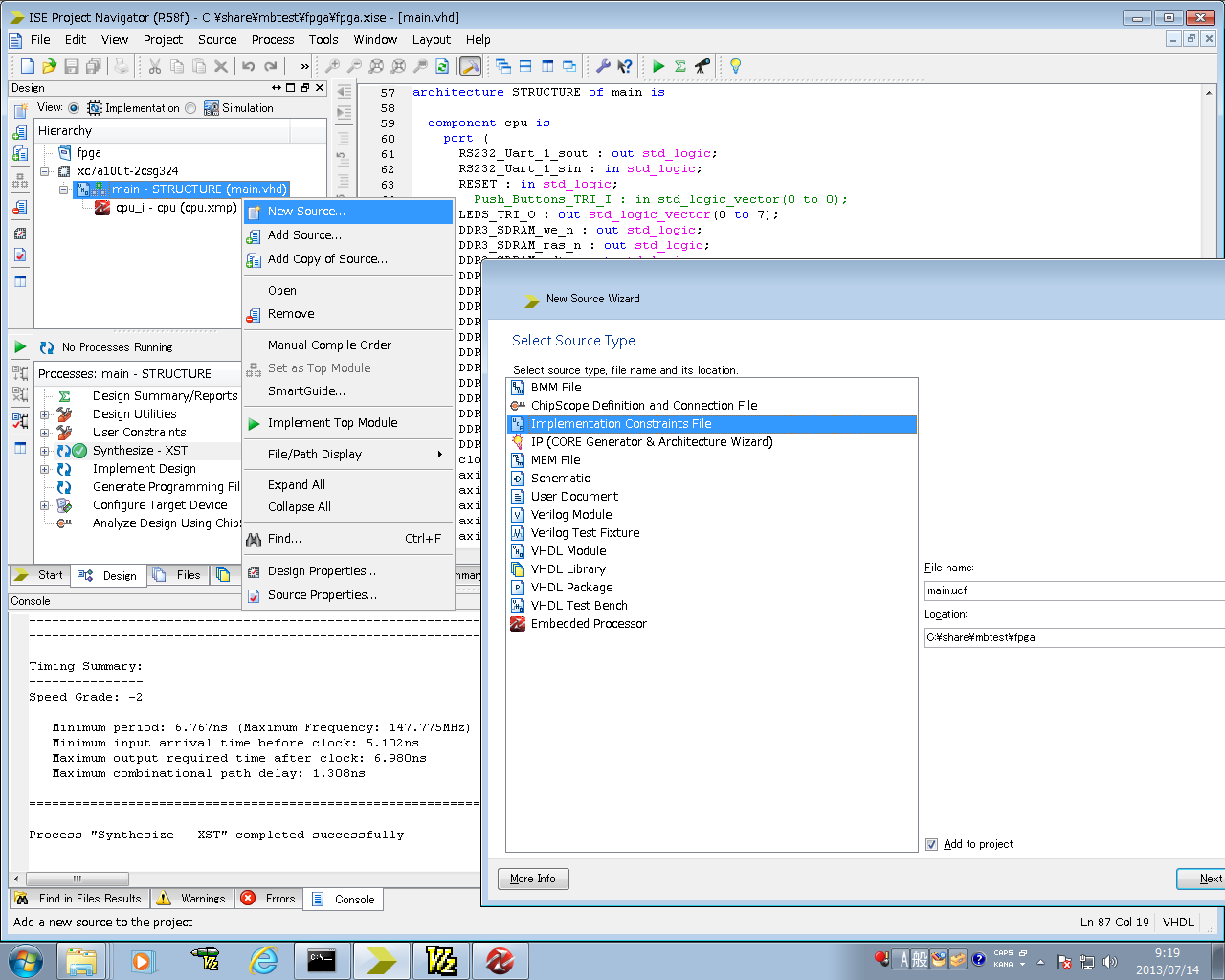This screenshot has height=980, width=1225.
Task: Choose Add Copy of Source from context menu
Action: pos(327,259)
